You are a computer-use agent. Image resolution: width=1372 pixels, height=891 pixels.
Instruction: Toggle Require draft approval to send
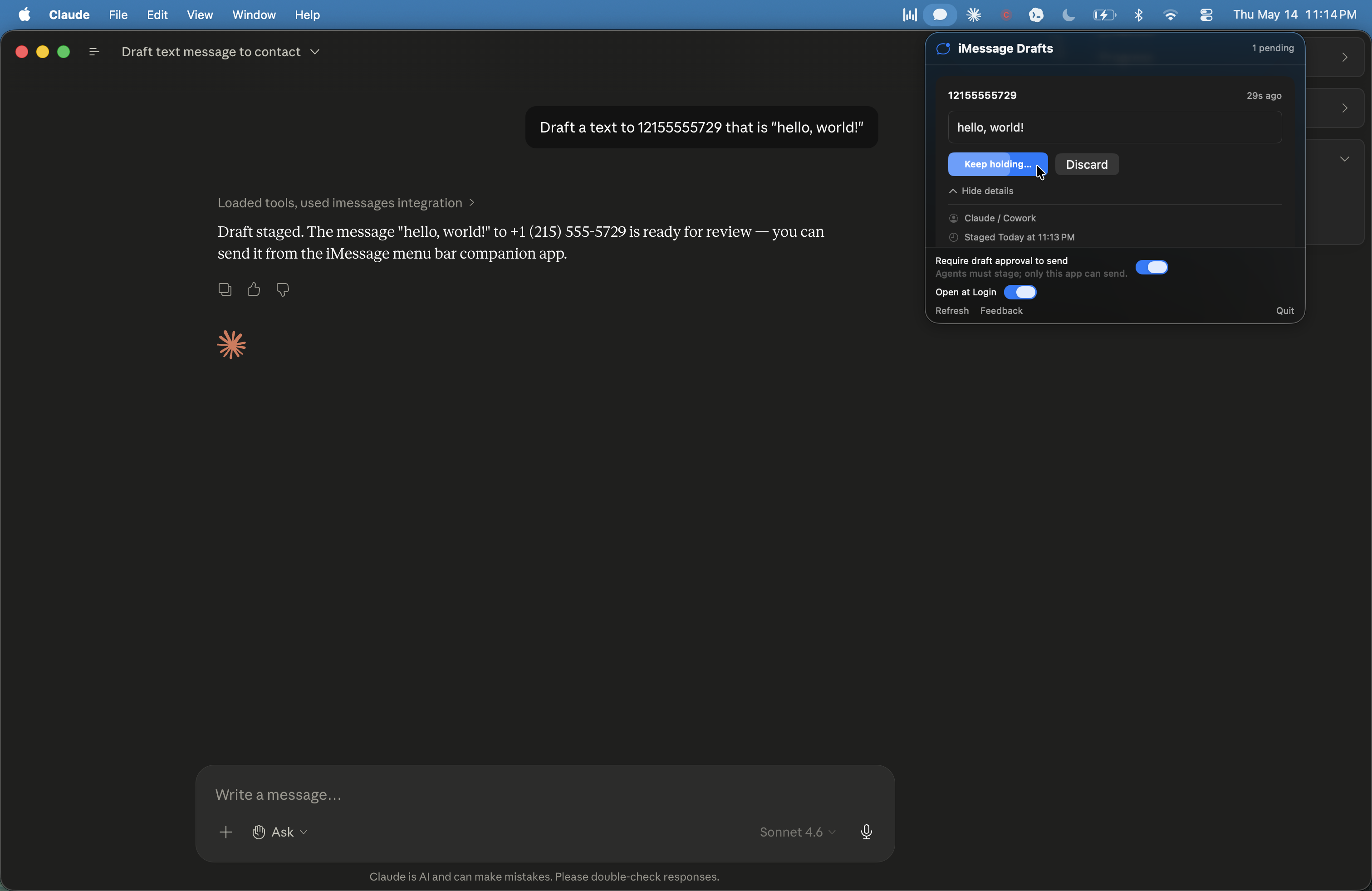[x=1151, y=267]
